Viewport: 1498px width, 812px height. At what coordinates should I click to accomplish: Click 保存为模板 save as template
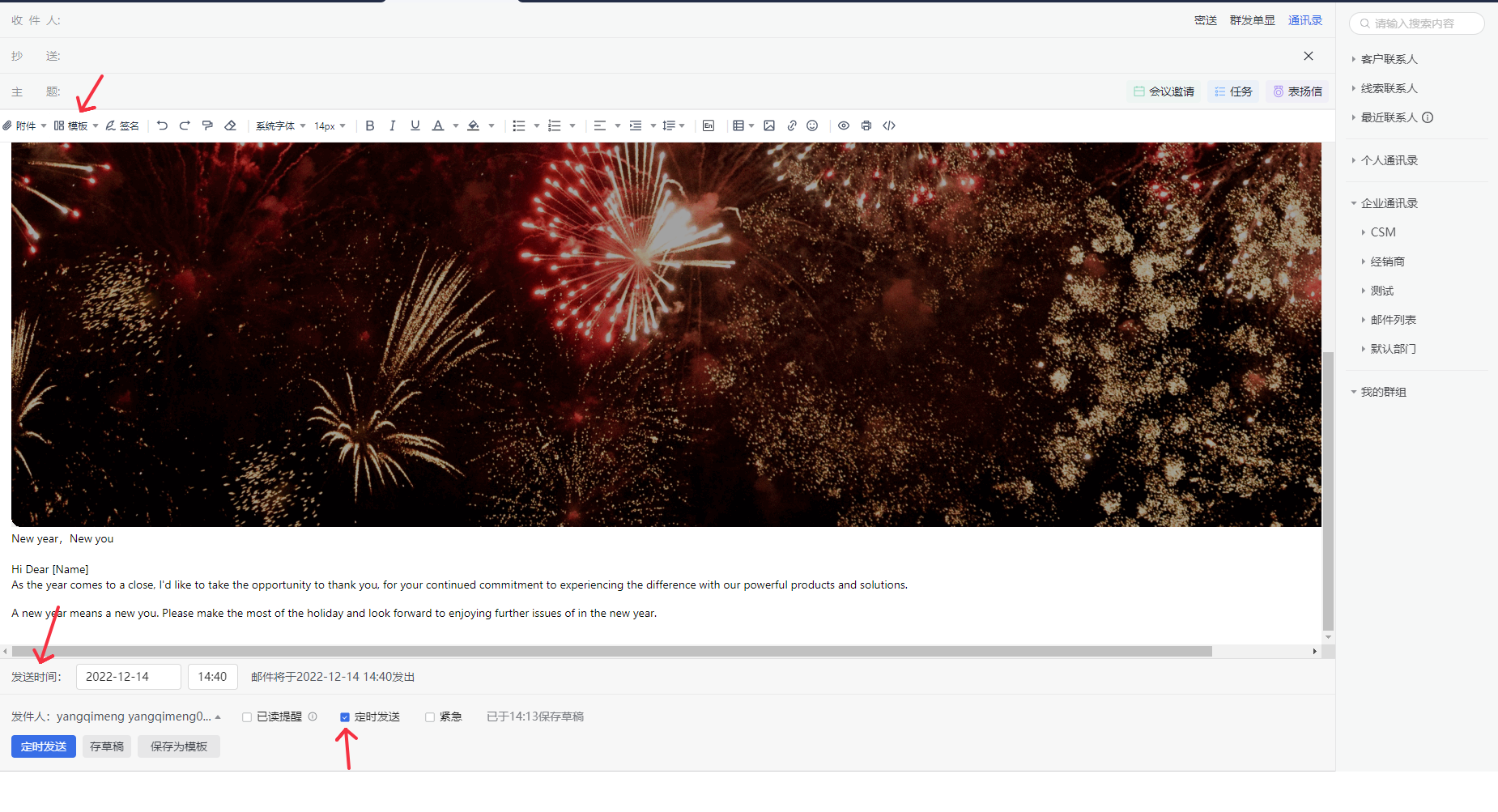pyautogui.click(x=179, y=746)
